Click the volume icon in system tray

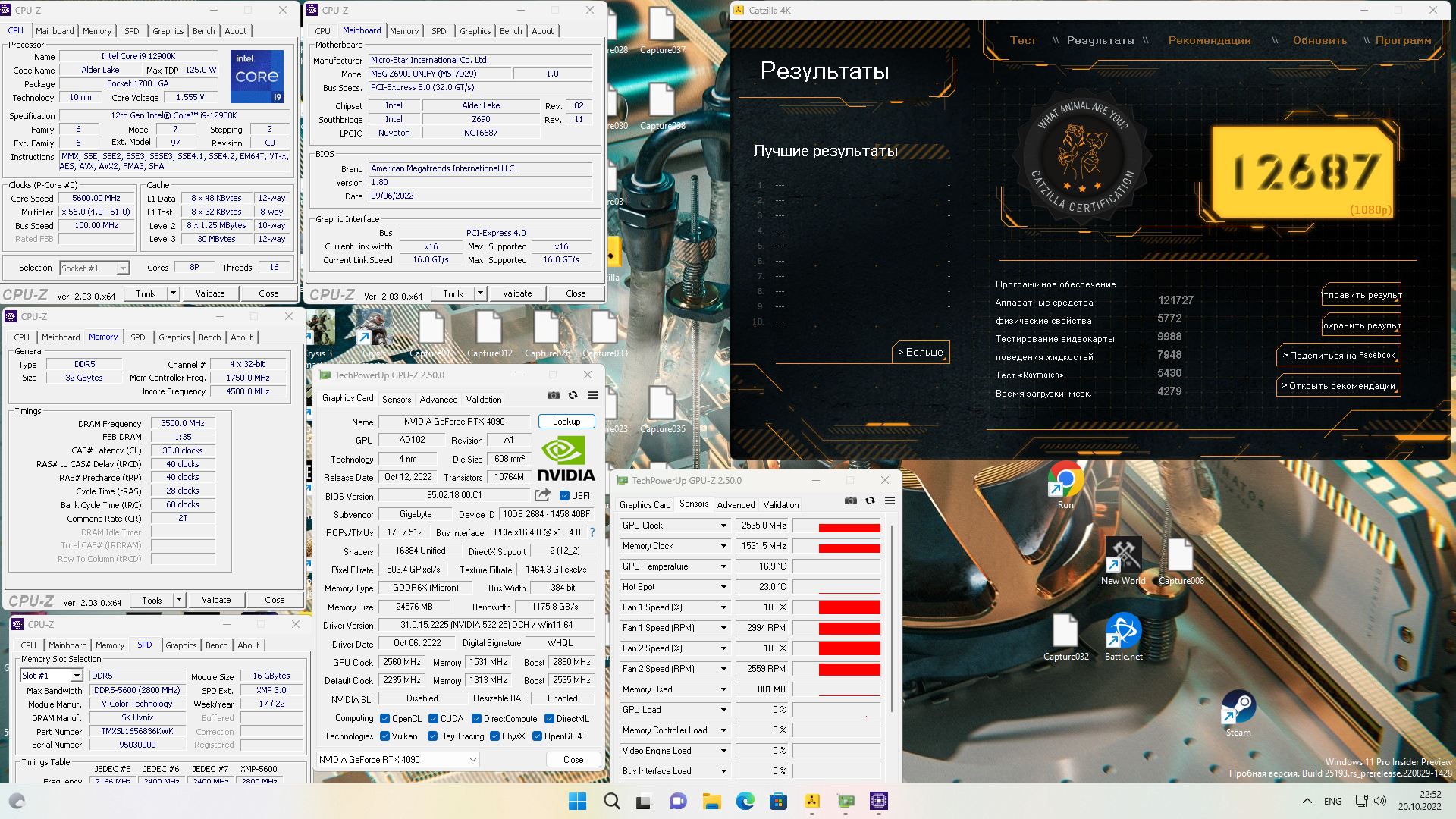[1379, 801]
